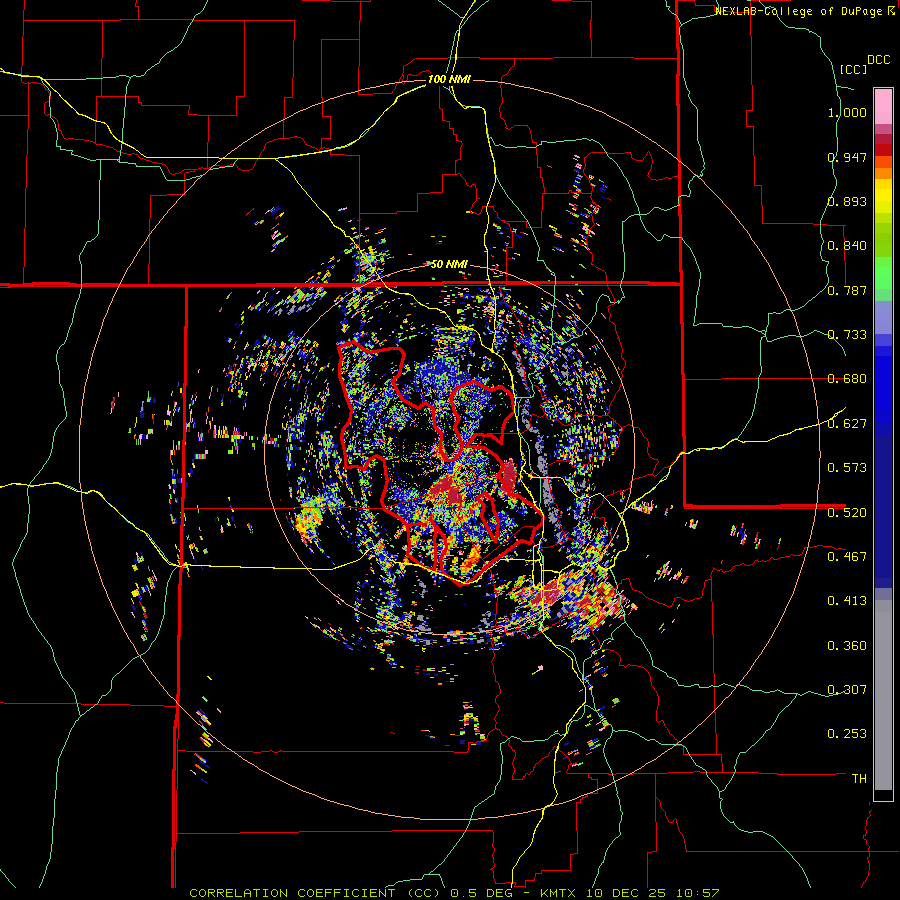Click the bright green color bar segment
The image size is (900, 900).
[883, 273]
